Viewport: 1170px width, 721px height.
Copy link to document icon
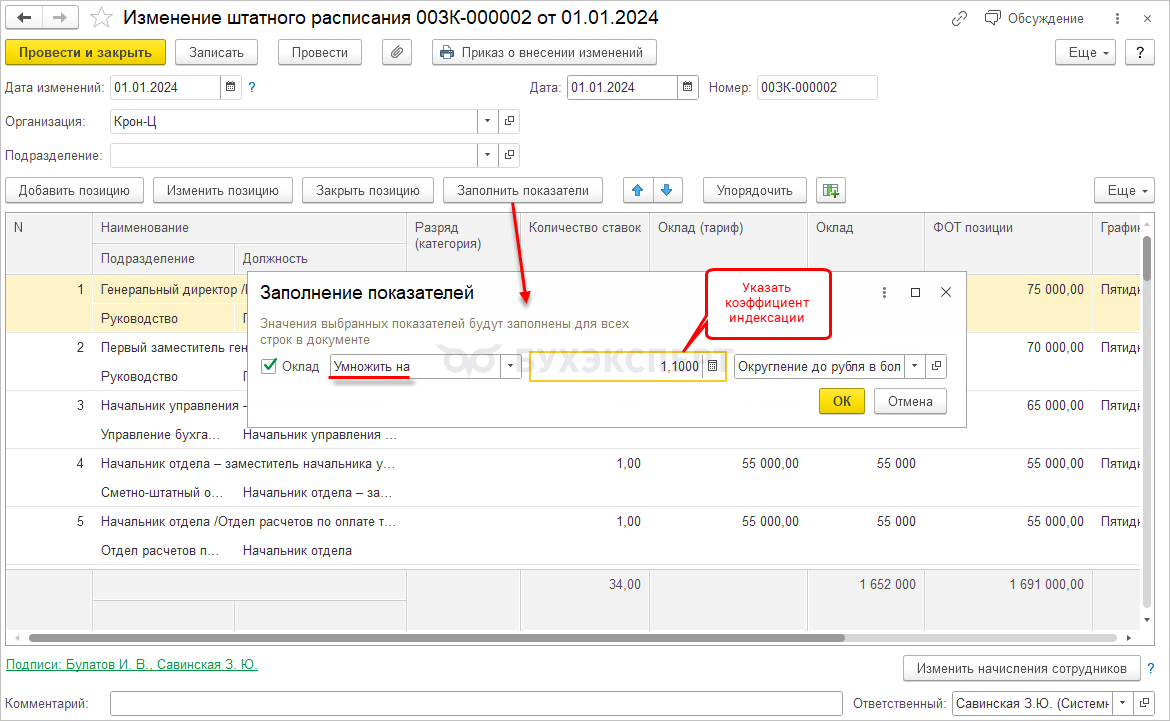pyautogui.click(x=959, y=18)
